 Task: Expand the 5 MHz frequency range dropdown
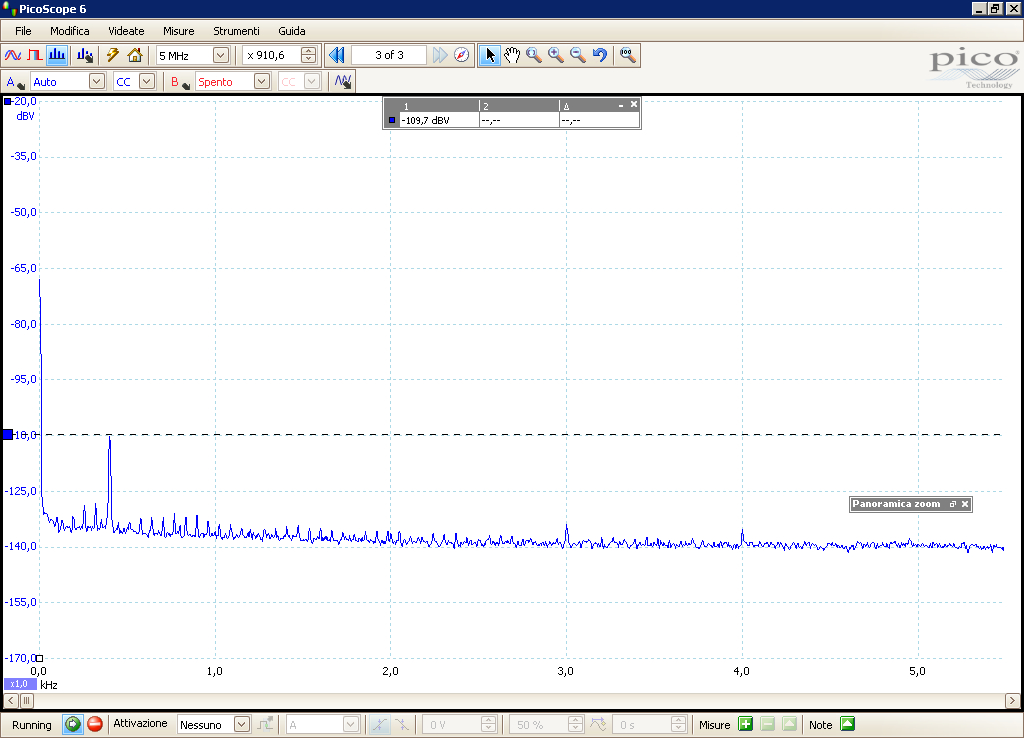221,56
